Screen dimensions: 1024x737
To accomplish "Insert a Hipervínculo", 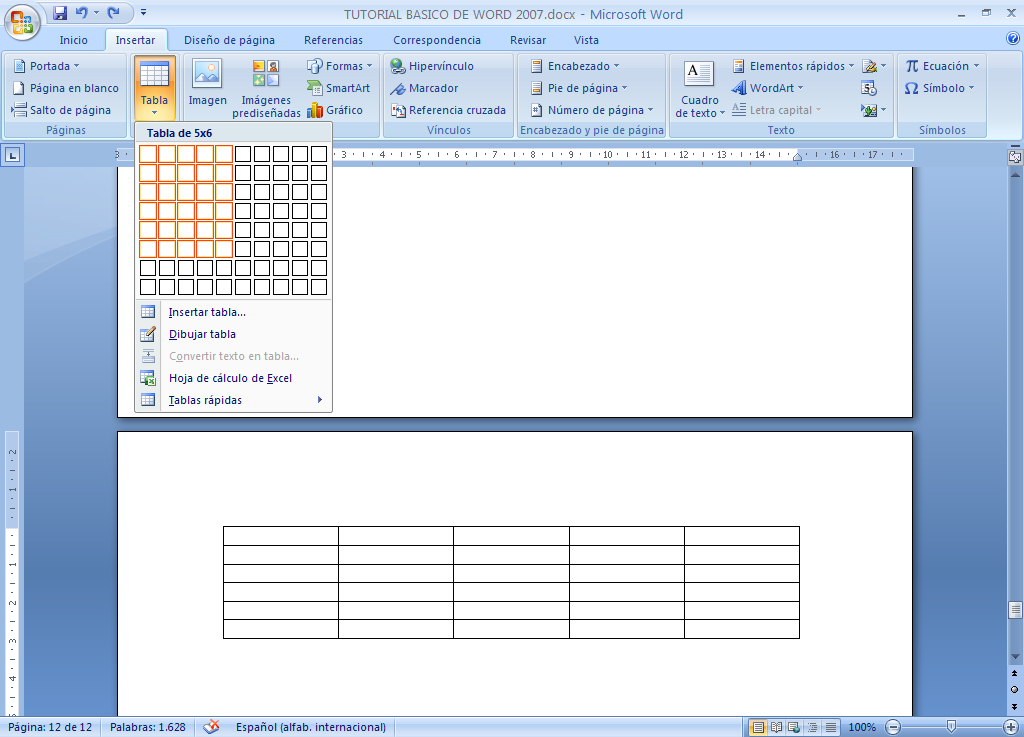I will click(x=430, y=65).
